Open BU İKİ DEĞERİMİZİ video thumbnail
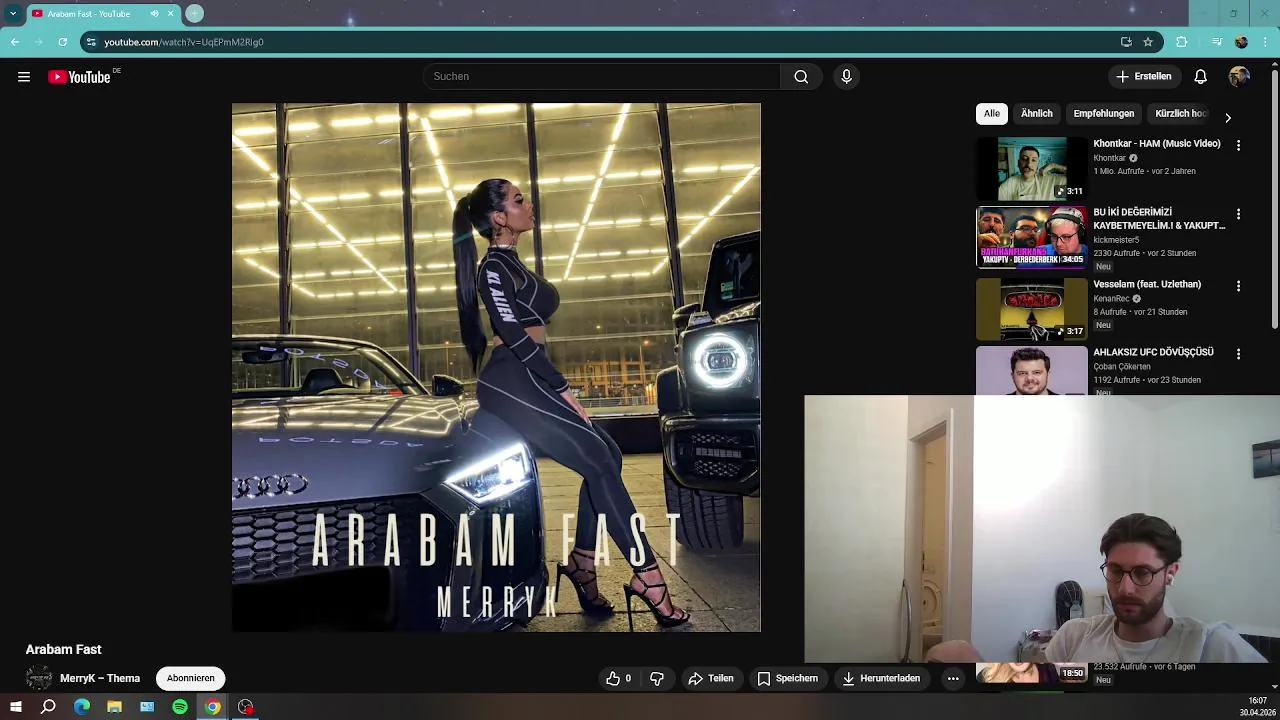This screenshot has width=1280, height=720. click(x=1031, y=237)
